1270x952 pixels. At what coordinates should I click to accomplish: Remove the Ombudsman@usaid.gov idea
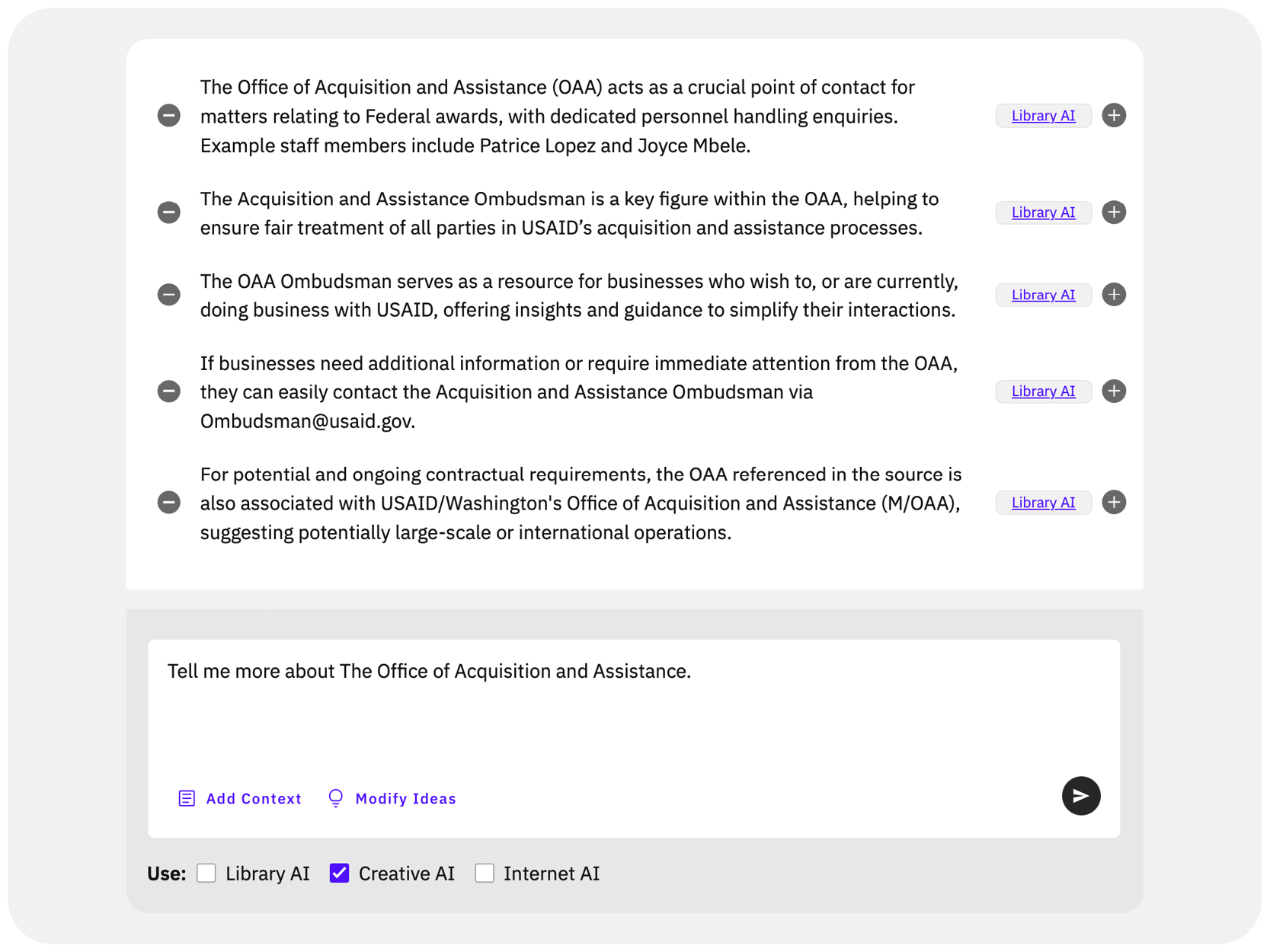click(x=169, y=391)
